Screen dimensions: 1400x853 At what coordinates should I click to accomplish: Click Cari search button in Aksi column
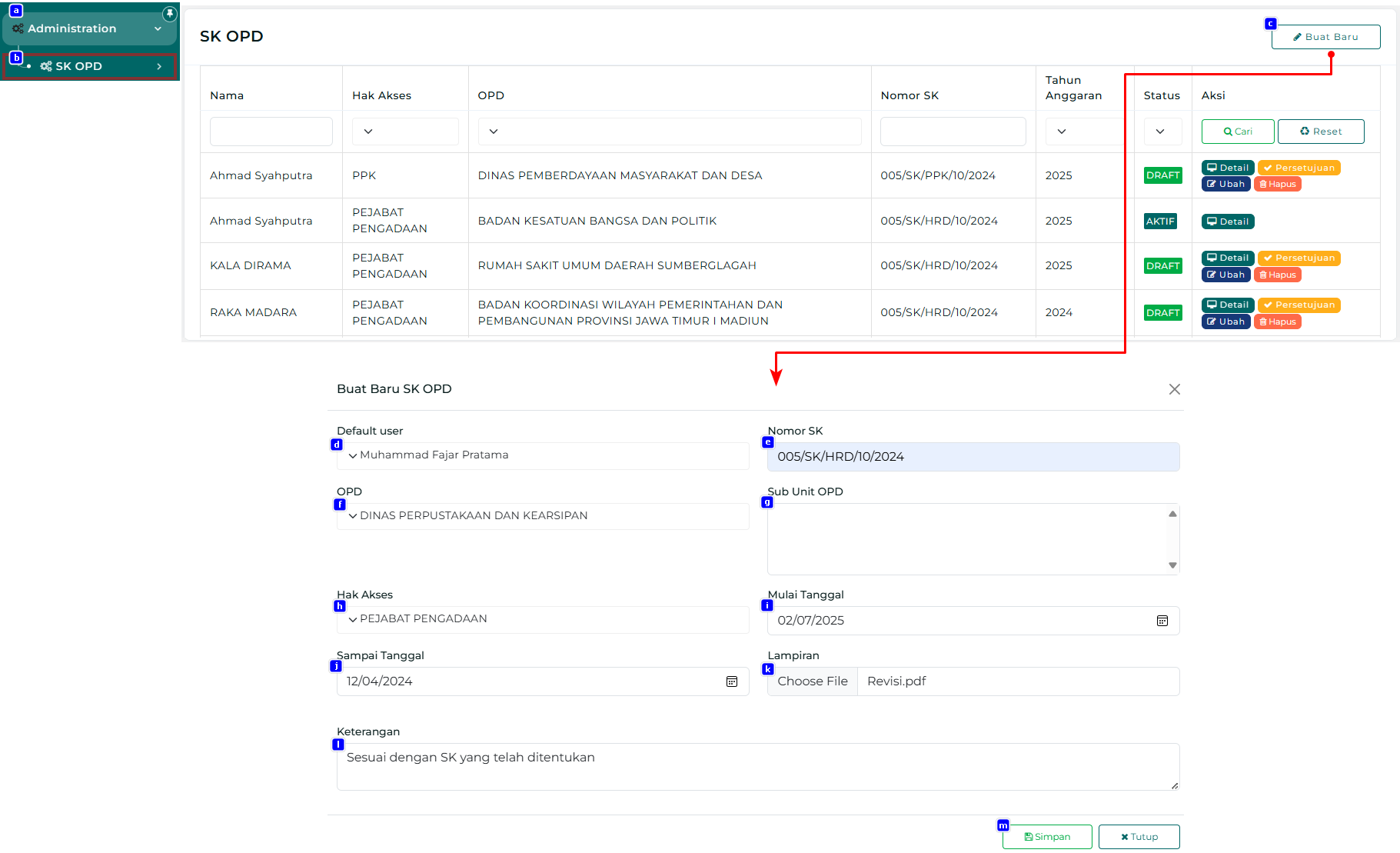1237,132
